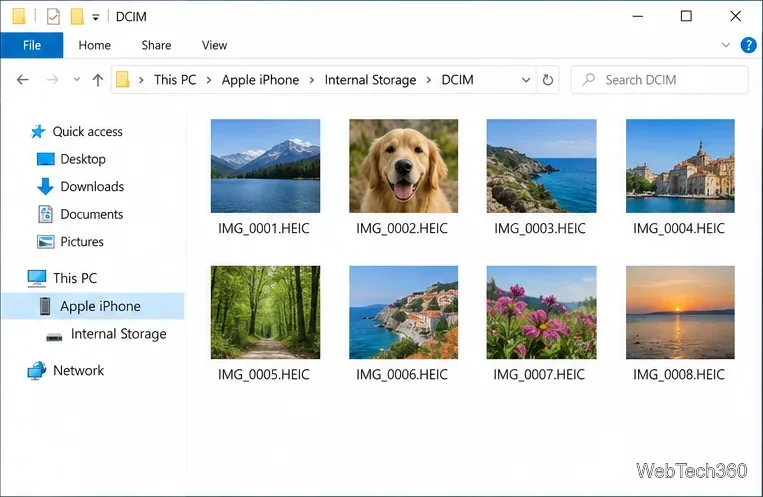Click the Network globe icon

(37, 370)
